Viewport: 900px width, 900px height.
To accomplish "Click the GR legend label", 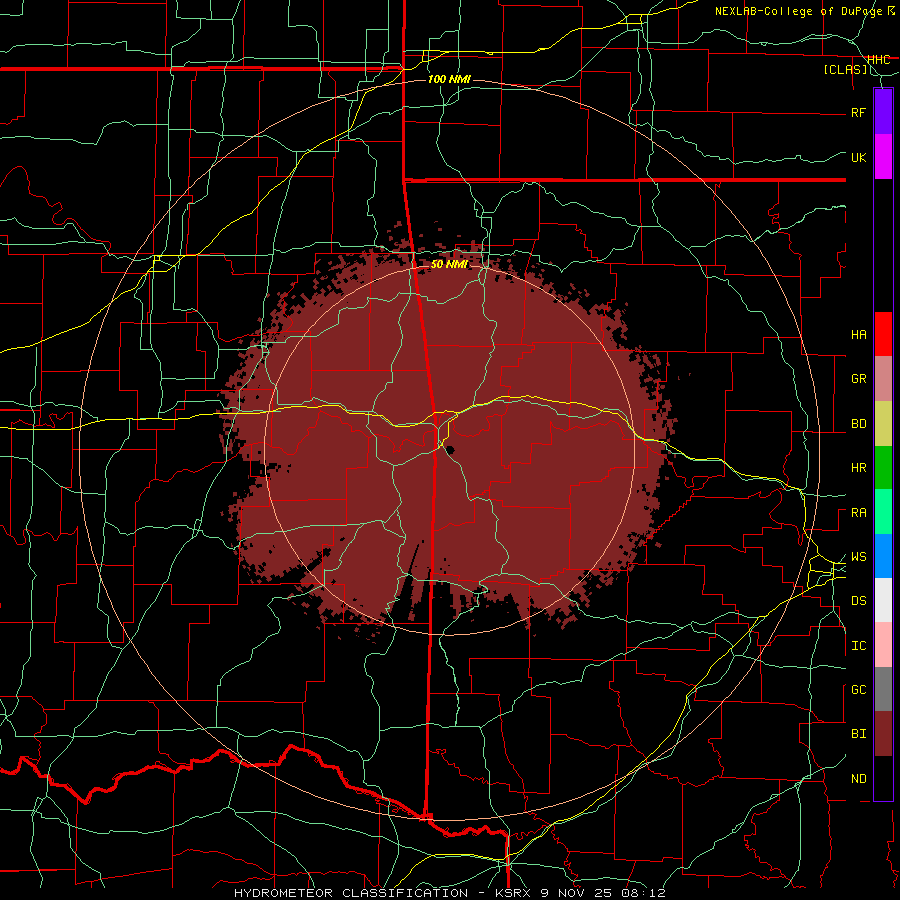I will coord(858,379).
